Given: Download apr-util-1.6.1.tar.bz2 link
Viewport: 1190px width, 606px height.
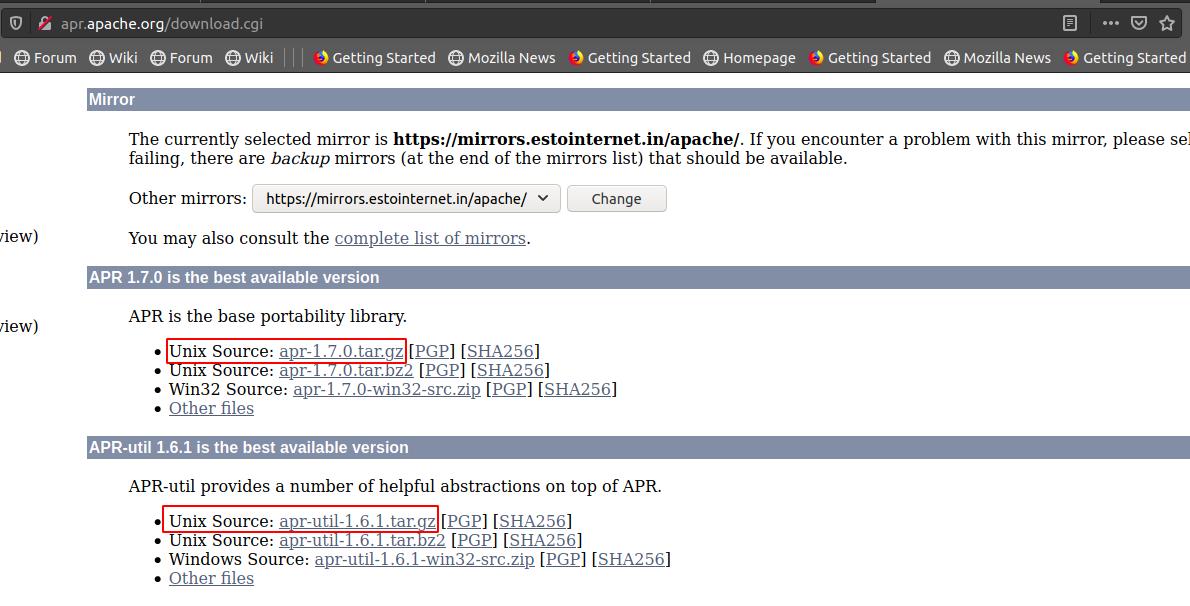Looking at the screenshot, I should 363,541.
